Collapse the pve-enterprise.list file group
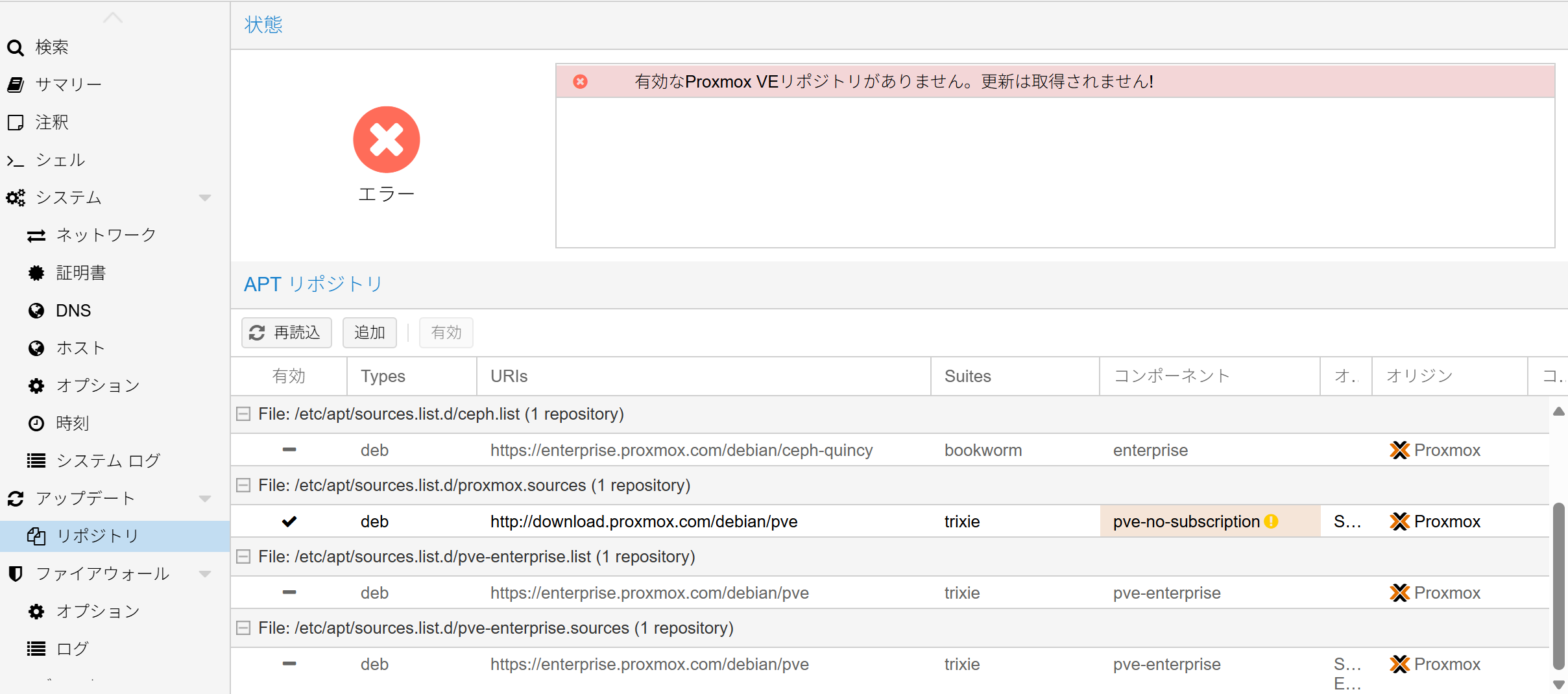 pyautogui.click(x=243, y=556)
